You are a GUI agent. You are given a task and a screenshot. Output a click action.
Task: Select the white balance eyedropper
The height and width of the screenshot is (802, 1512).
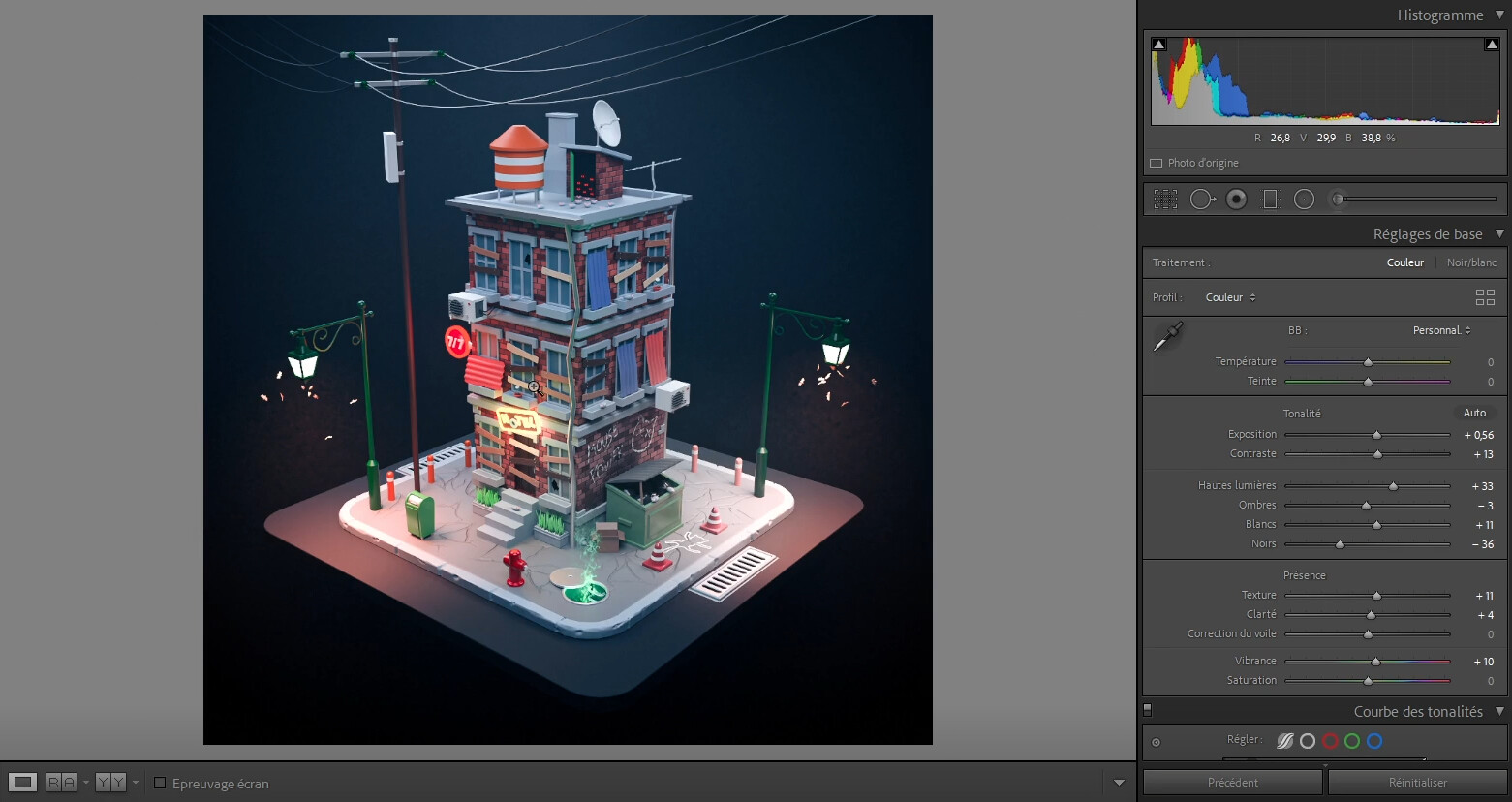tap(1166, 334)
